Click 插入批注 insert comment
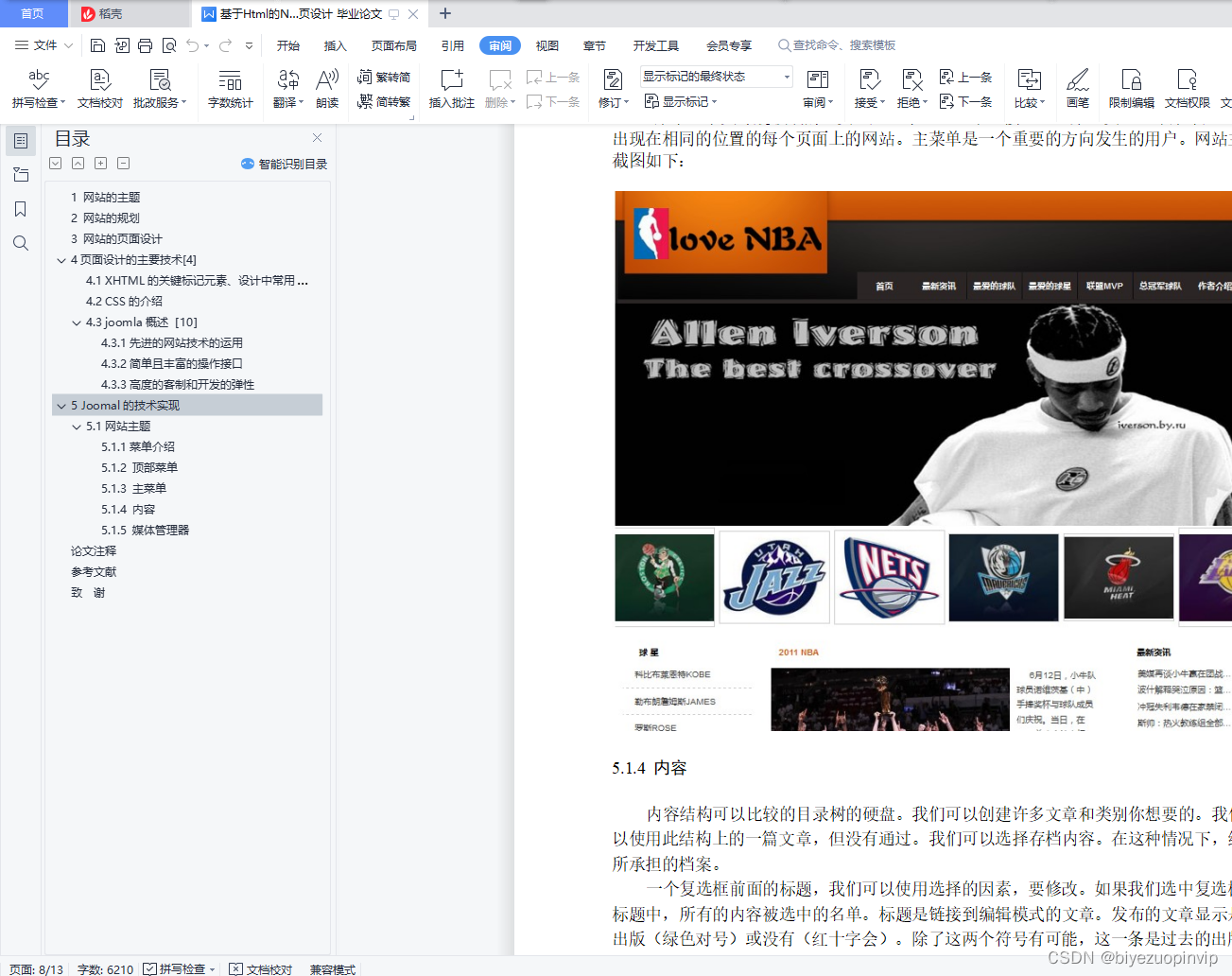Screen dimensions: 1232x976 (x=452, y=89)
